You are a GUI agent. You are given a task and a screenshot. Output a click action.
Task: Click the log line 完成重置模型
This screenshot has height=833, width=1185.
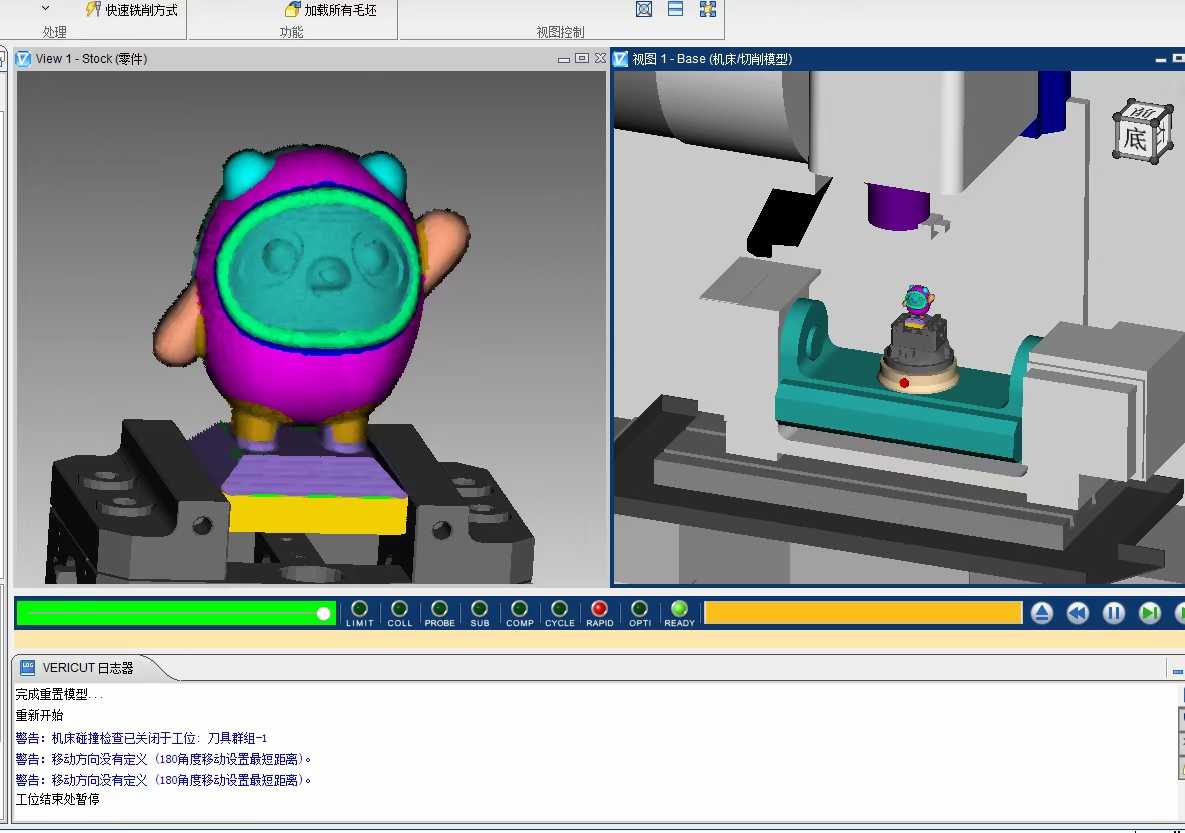tap(59, 694)
